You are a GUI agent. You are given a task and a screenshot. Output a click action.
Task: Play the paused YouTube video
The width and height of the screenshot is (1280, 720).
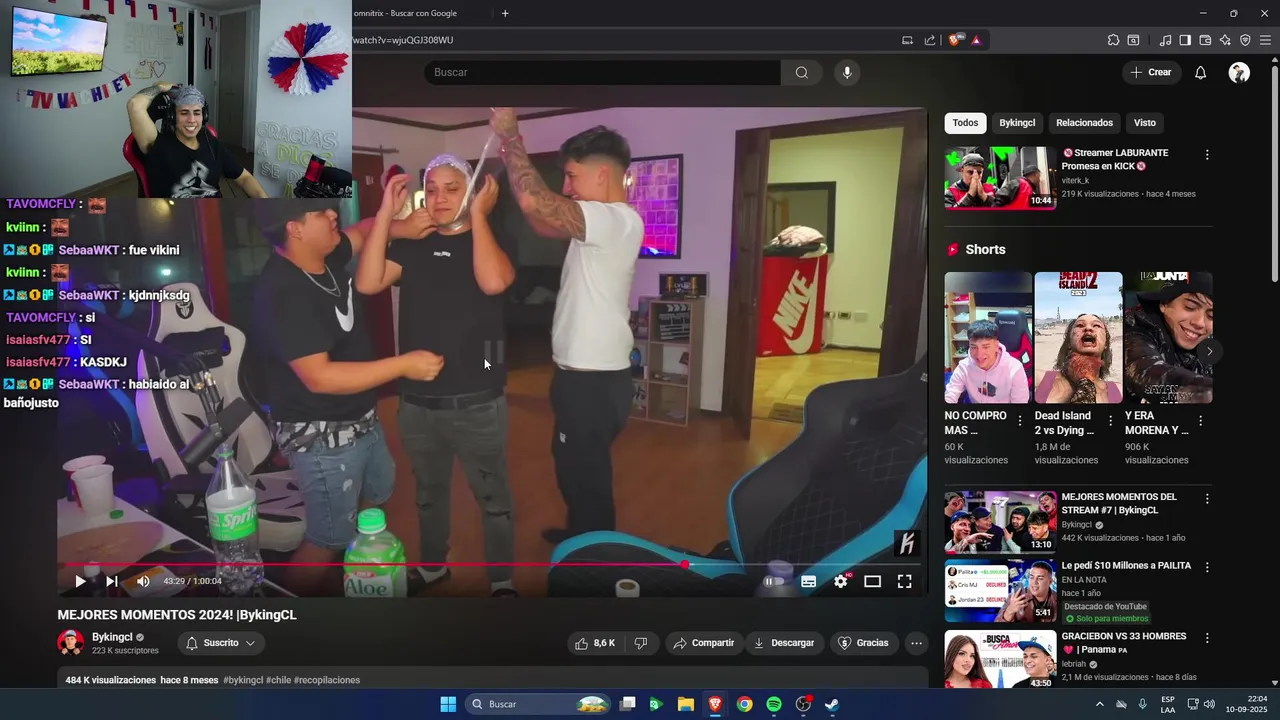[x=80, y=581]
